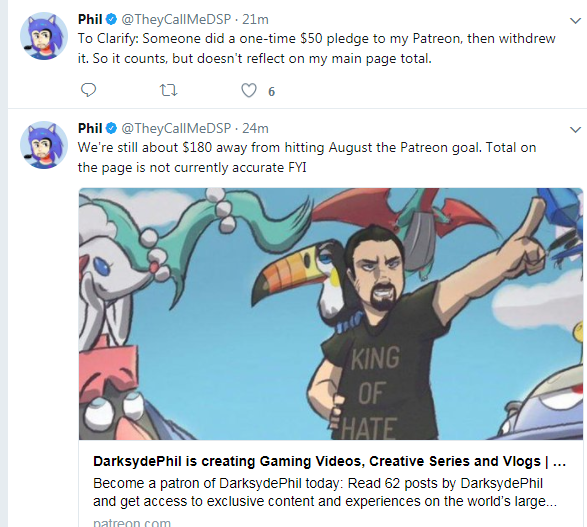Open Phil's avatar on the 24m tweet
The height and width of the screenshot is (527, 587).
(44, 145)
